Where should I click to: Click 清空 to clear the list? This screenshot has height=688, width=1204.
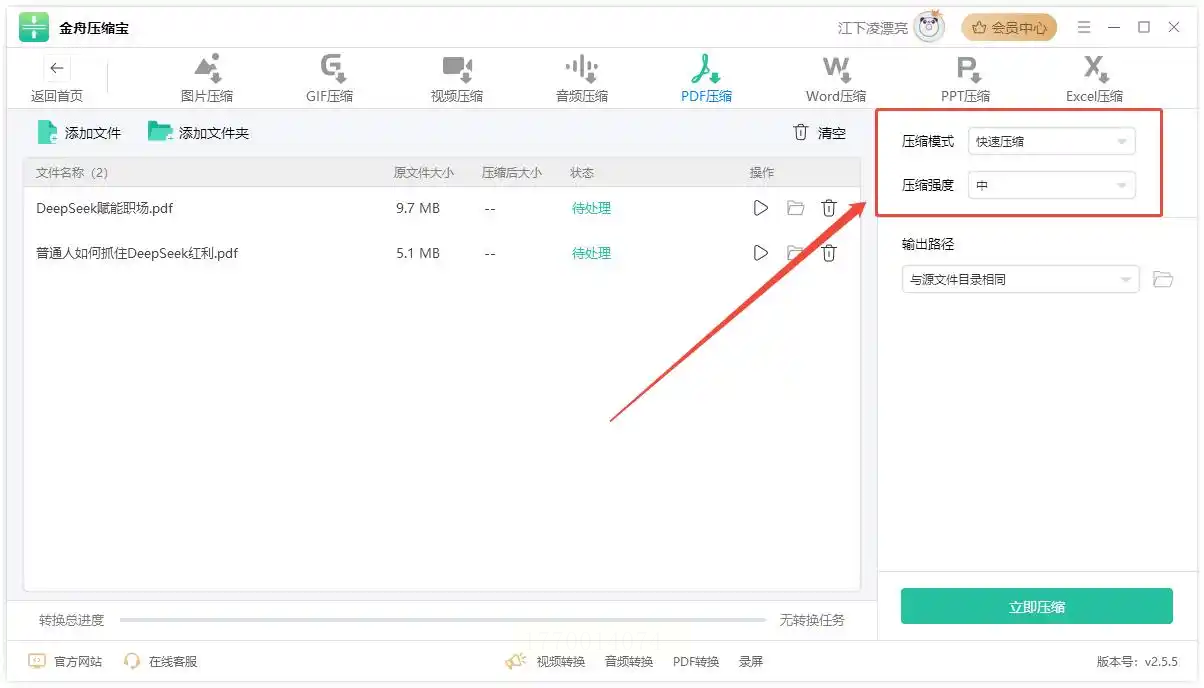click(x=819, y=132)
